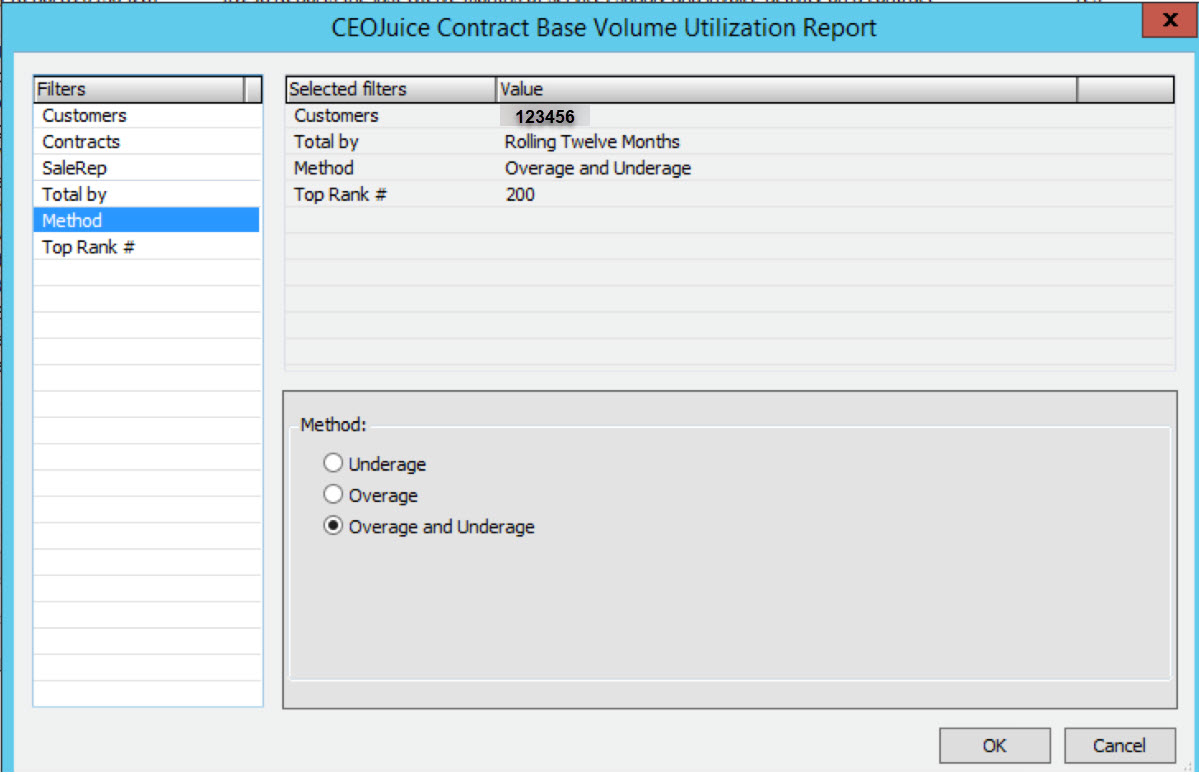Screen dimensions: 1199x775
Task: Choose SaleRep in the Filters list
Action: point(147,168)
